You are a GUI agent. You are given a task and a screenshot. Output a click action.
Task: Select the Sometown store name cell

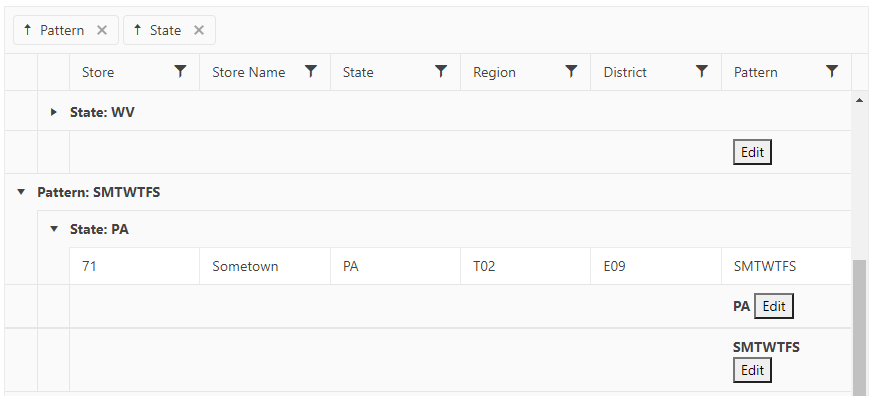click(x=265, y=266)
